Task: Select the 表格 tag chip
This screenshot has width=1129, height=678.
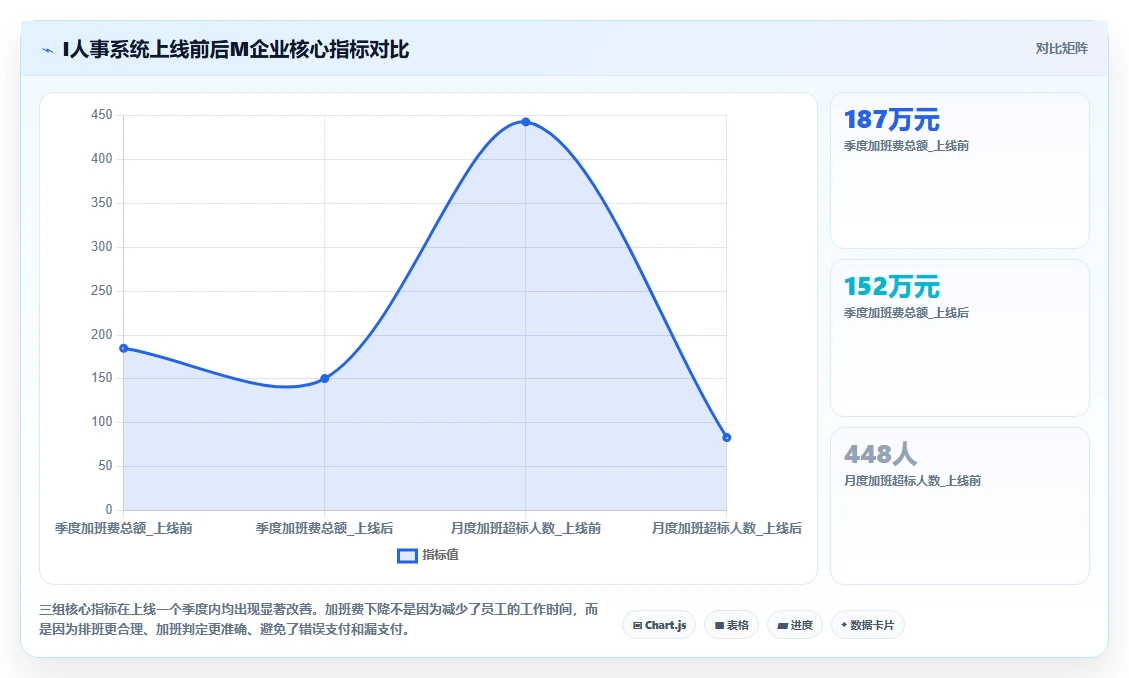Action: 732,625
